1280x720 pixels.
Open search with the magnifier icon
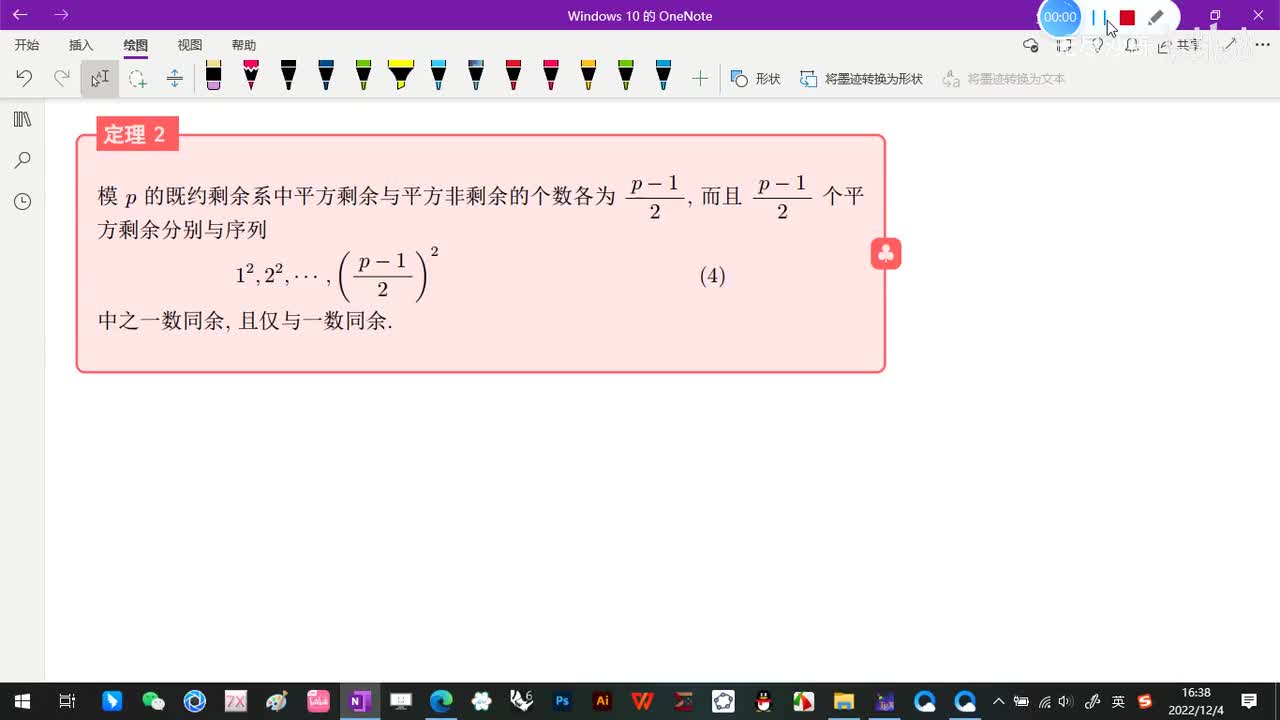click(22, 160)
